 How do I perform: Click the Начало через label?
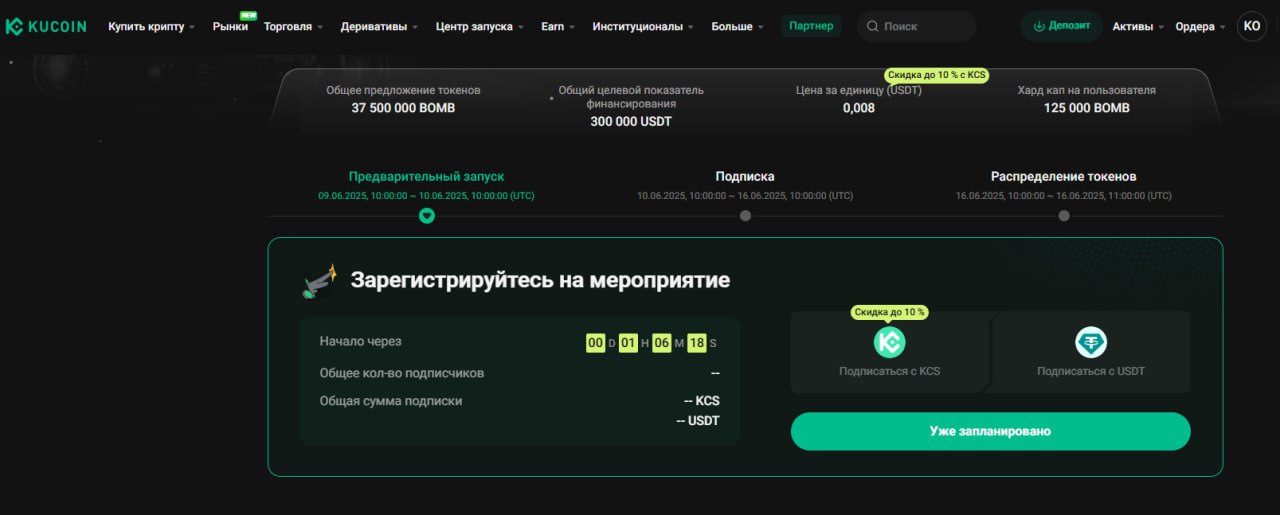361,341
